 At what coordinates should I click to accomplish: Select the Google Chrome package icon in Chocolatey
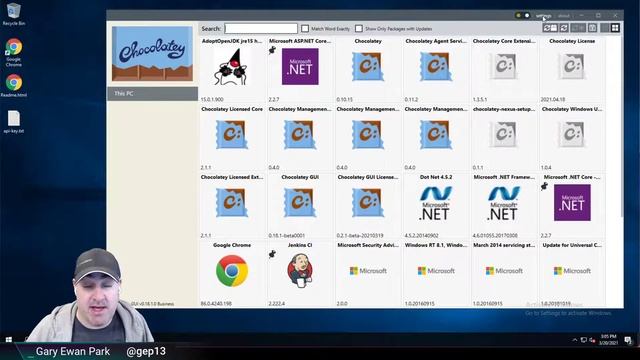[x=232, y=271]
